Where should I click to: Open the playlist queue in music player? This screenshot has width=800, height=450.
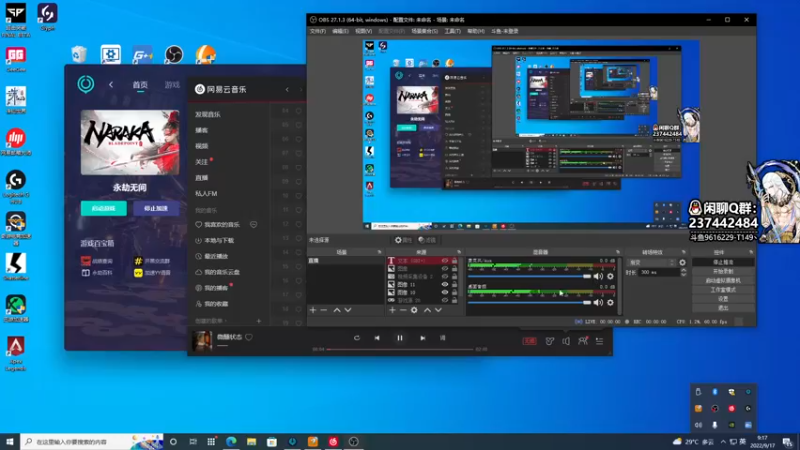(599, 341)
